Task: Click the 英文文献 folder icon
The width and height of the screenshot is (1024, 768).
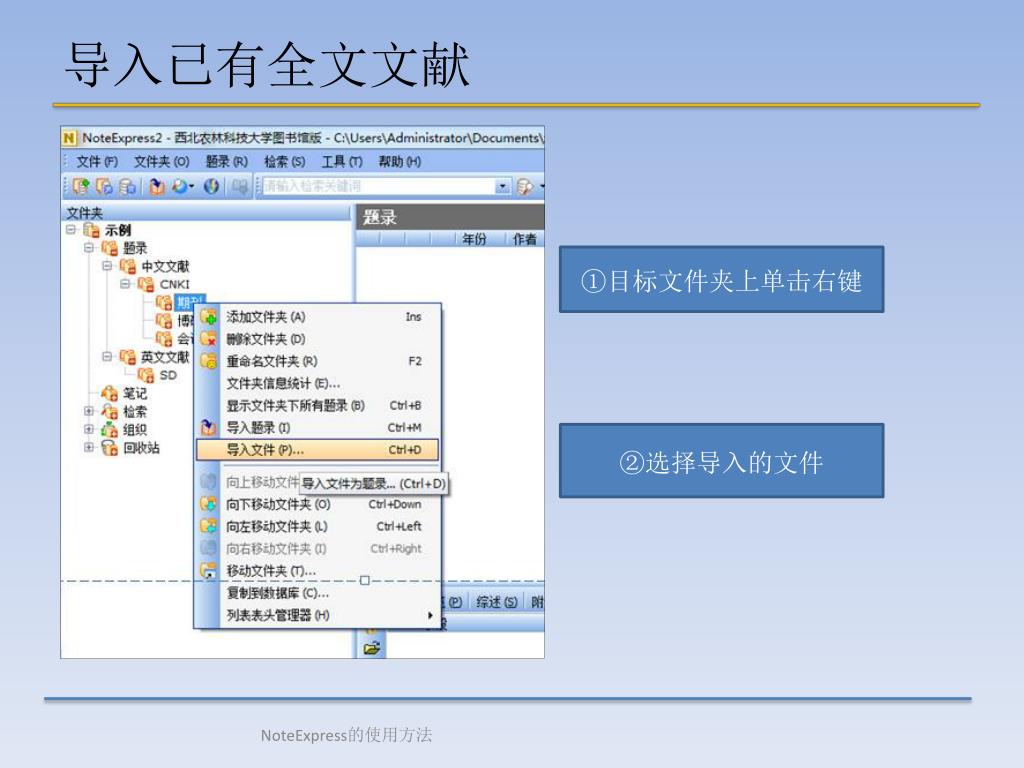Action: pos(128,357)
